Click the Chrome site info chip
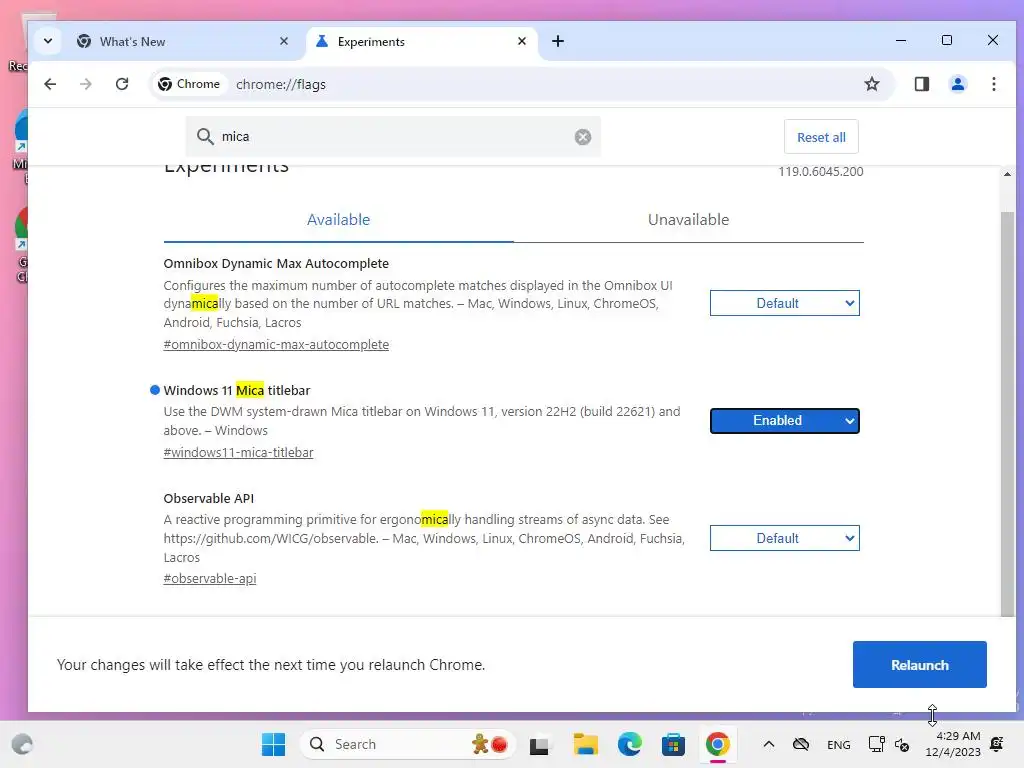 (x=189, y=84)
